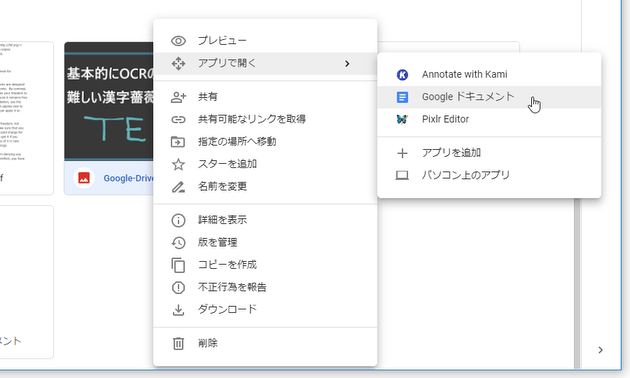Select コピーを作成 menu entry
Viewport: 630px width, 378px height.
[x=265, y=265]
